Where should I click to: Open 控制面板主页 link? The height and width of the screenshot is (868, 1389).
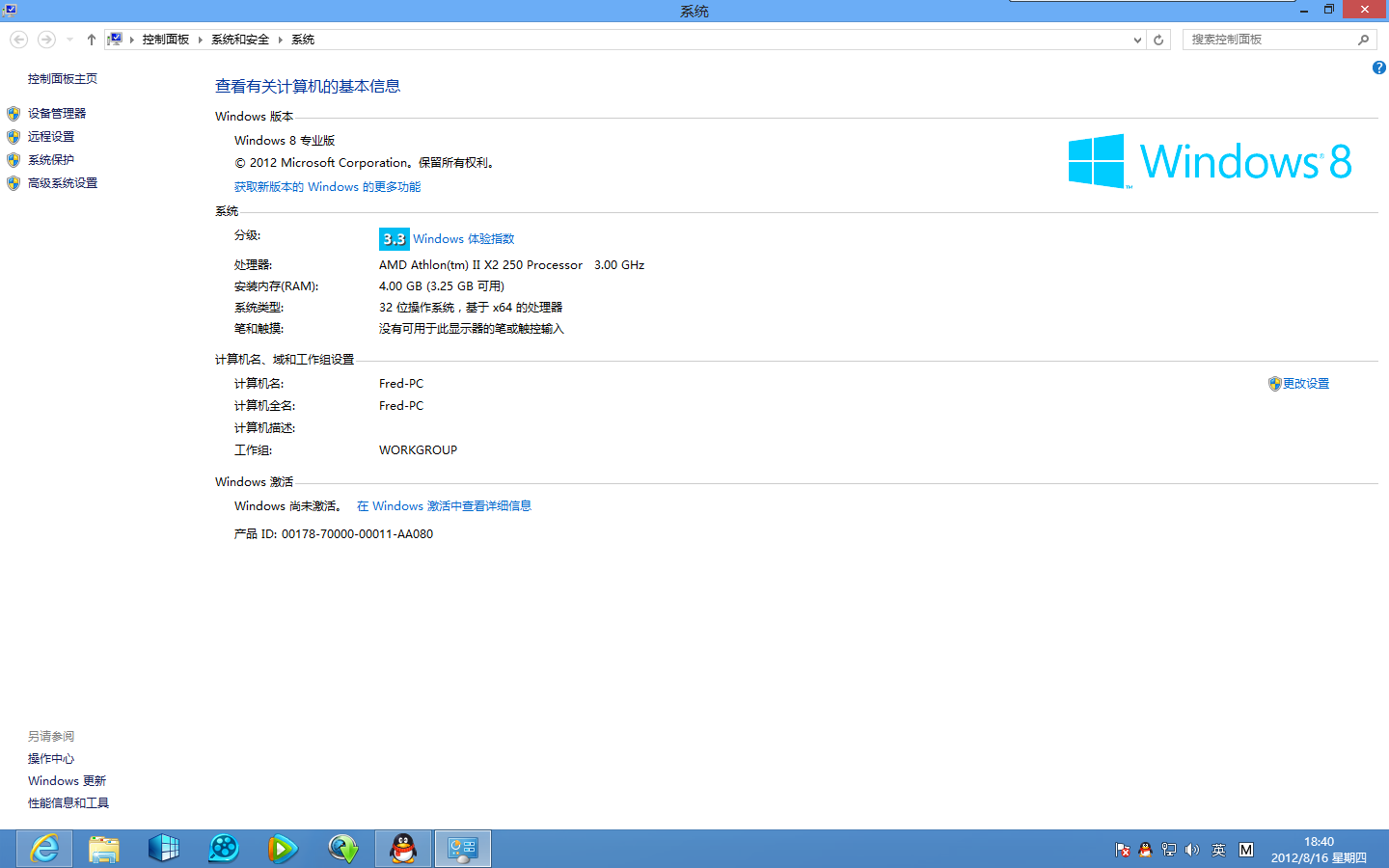[x=63, y=79]
